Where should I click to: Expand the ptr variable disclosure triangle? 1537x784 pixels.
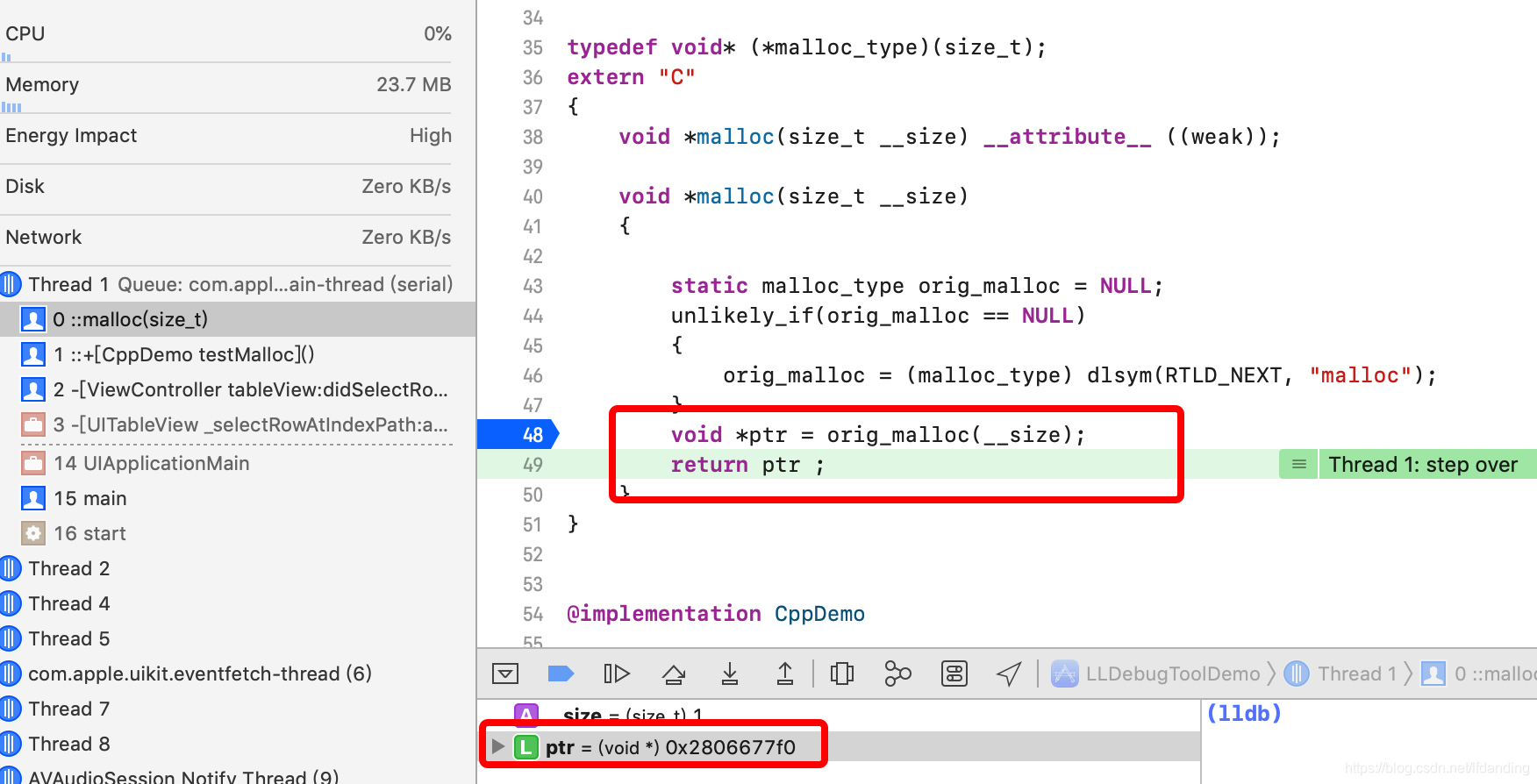pyautogui.click(x=498, y=746)
